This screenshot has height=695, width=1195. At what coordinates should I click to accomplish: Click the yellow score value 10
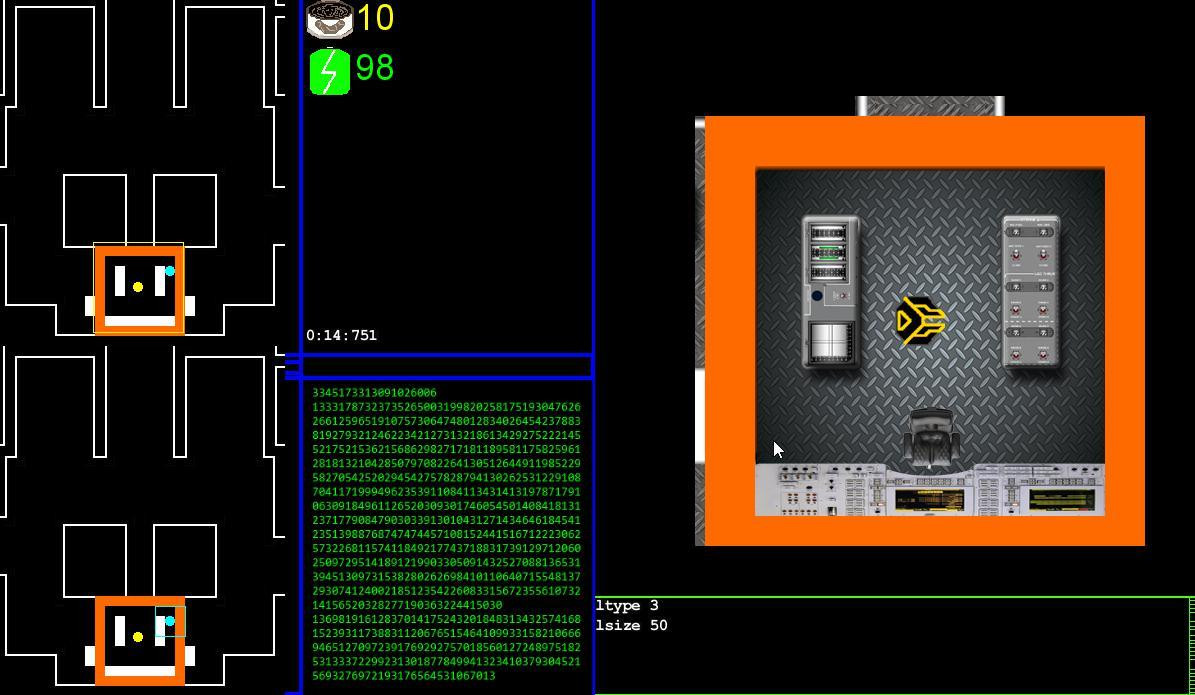[x=375, y=18]
